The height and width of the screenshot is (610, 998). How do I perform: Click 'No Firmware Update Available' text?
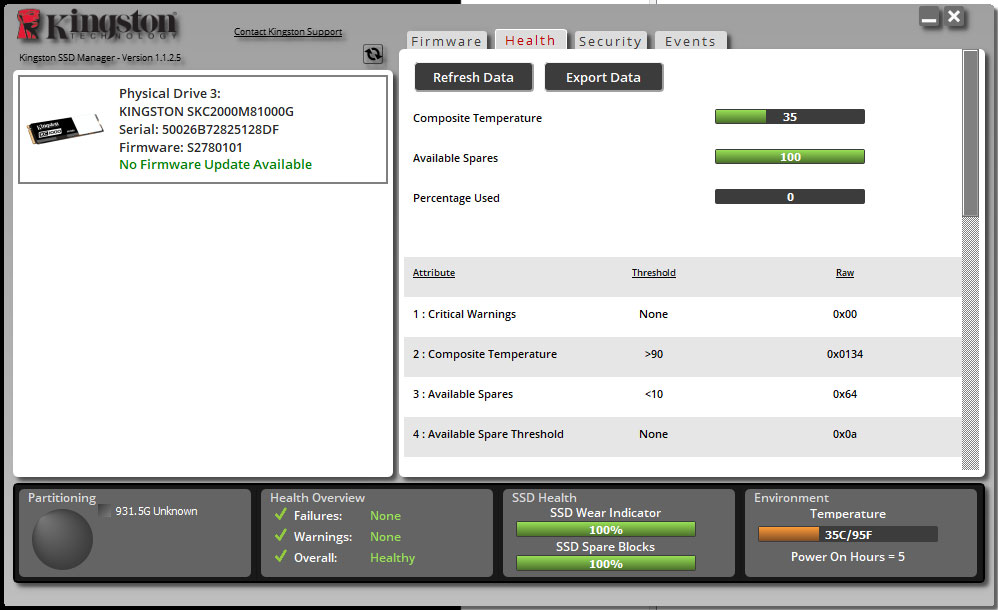click(215, 164)
